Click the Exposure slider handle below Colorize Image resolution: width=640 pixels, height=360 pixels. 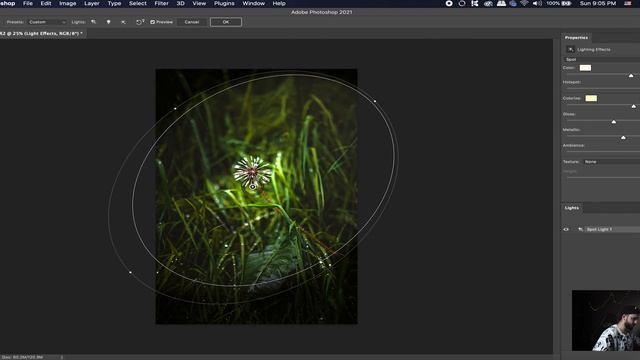[x=633, y=106]
